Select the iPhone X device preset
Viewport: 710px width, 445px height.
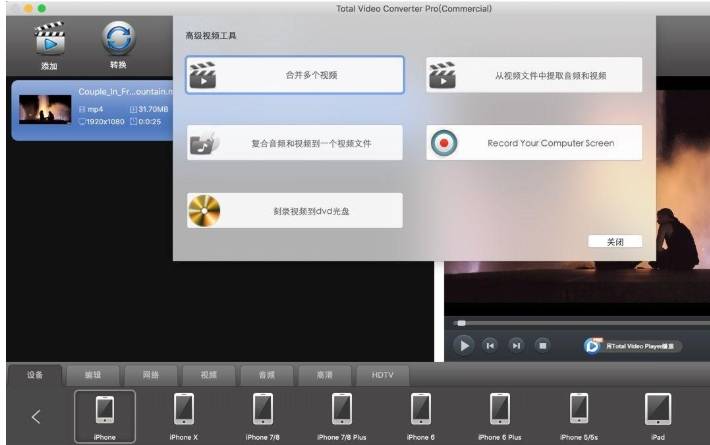[x=183, y=416]
